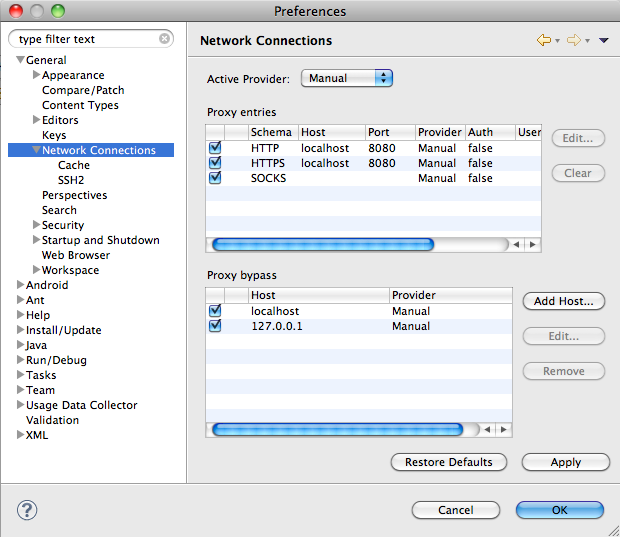Select Content Types in the tree

(x=80, y=105)
